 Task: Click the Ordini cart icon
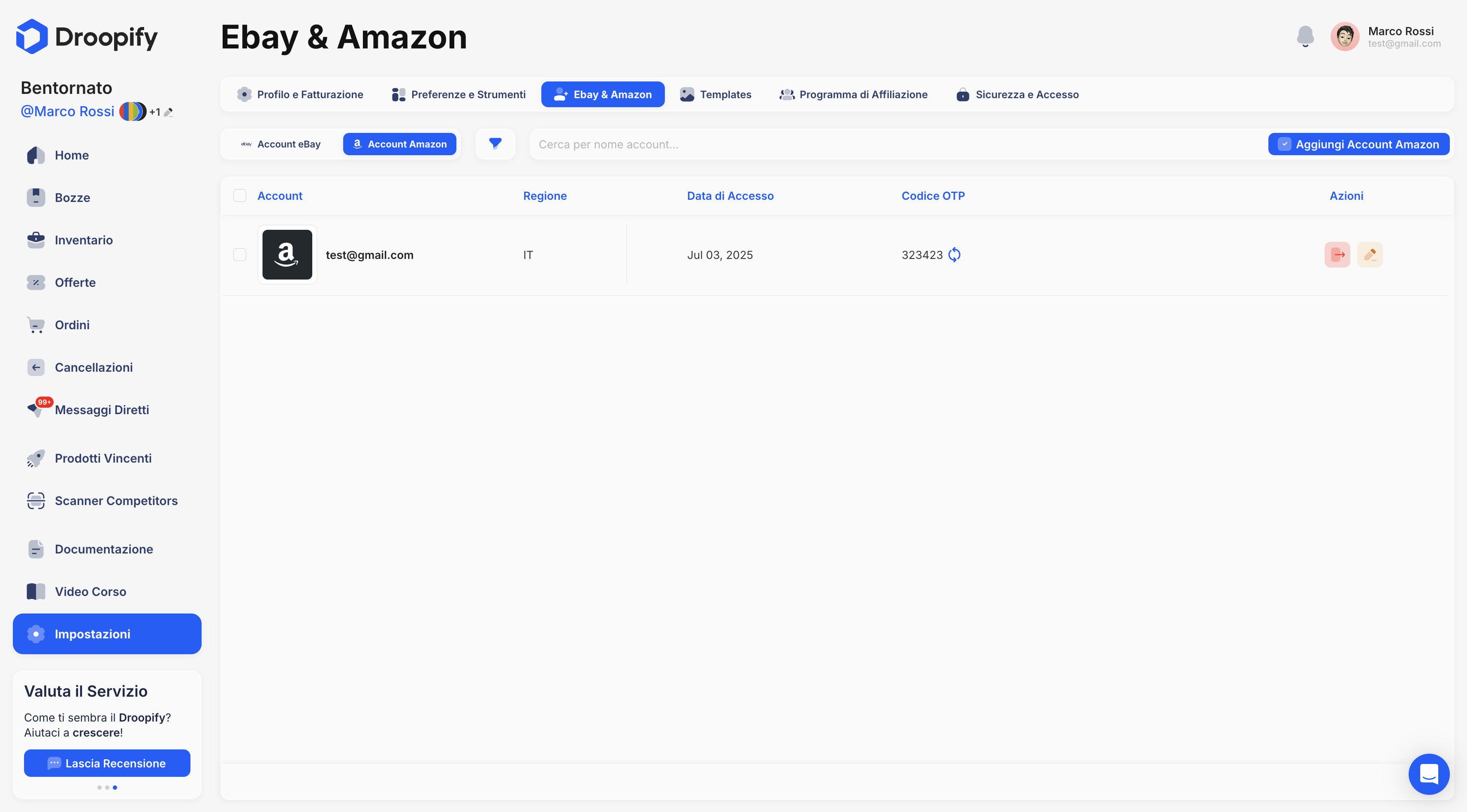(36, 325)
